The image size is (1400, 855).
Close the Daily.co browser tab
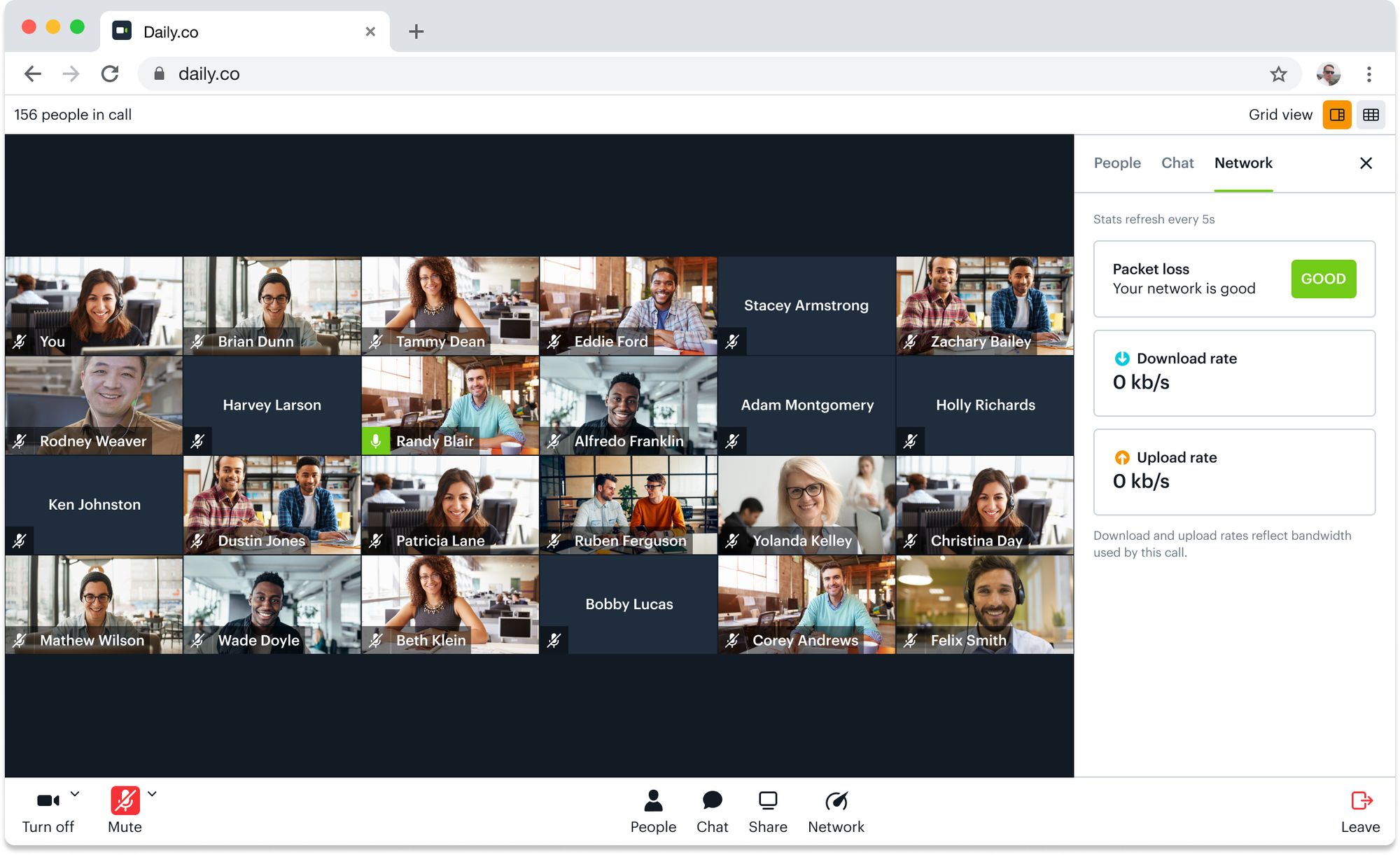pyautogui.click(x=370, y=32)
